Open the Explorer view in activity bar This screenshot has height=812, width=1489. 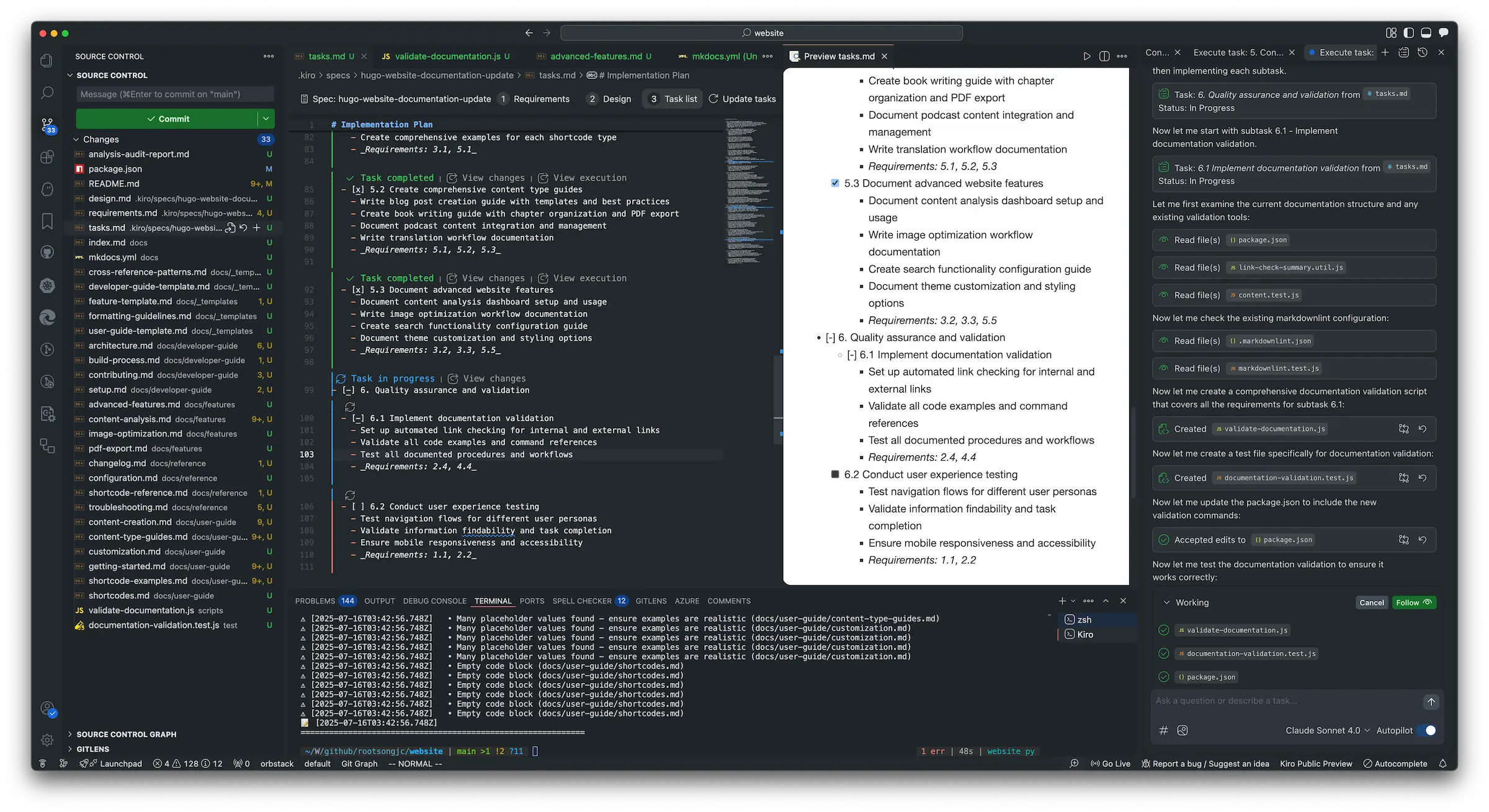[47, 60]
